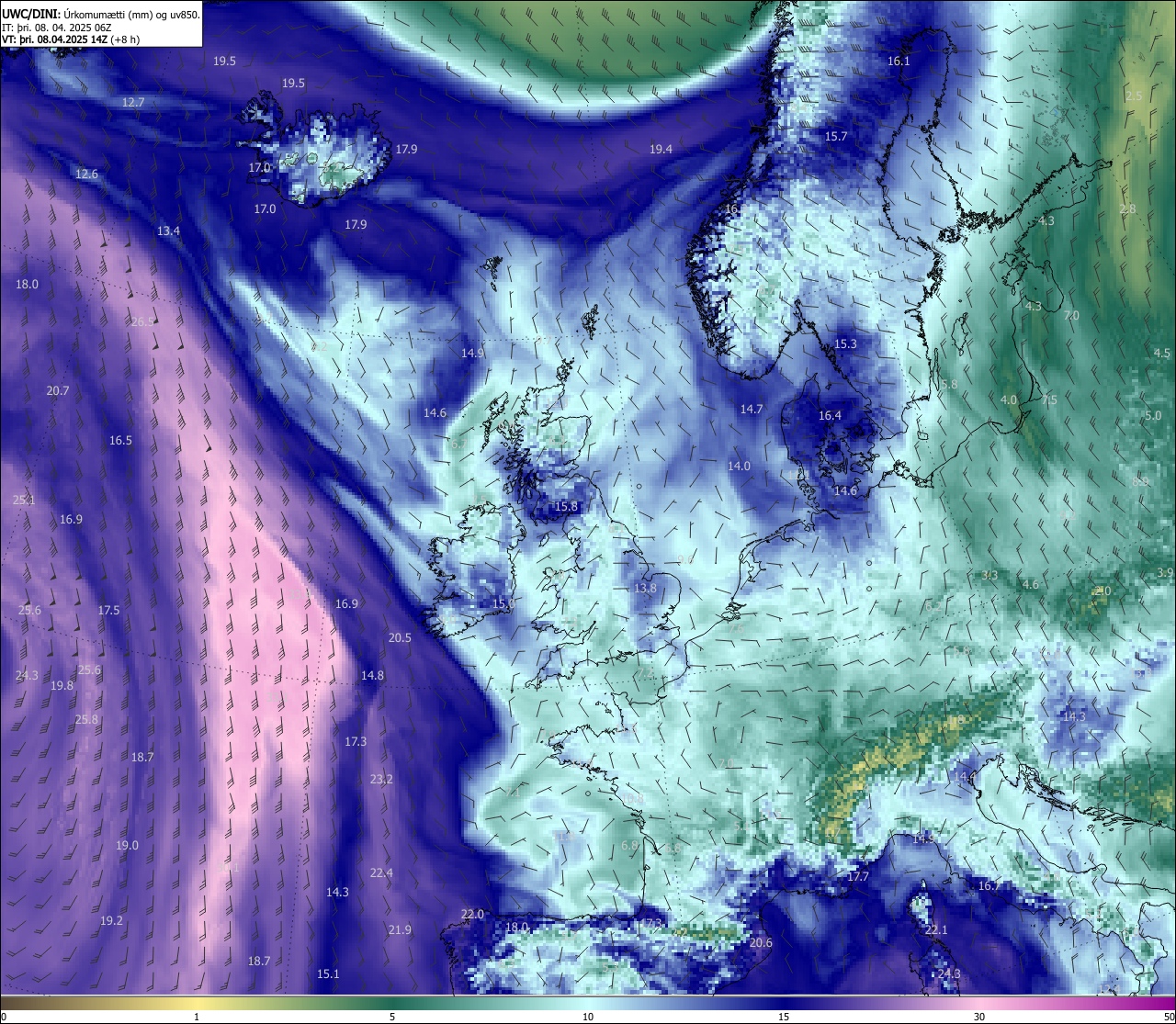Click the 13.4 value on the map
Image resolution: width=1176 pixels, height=1024 pixels.
point(168,231)
